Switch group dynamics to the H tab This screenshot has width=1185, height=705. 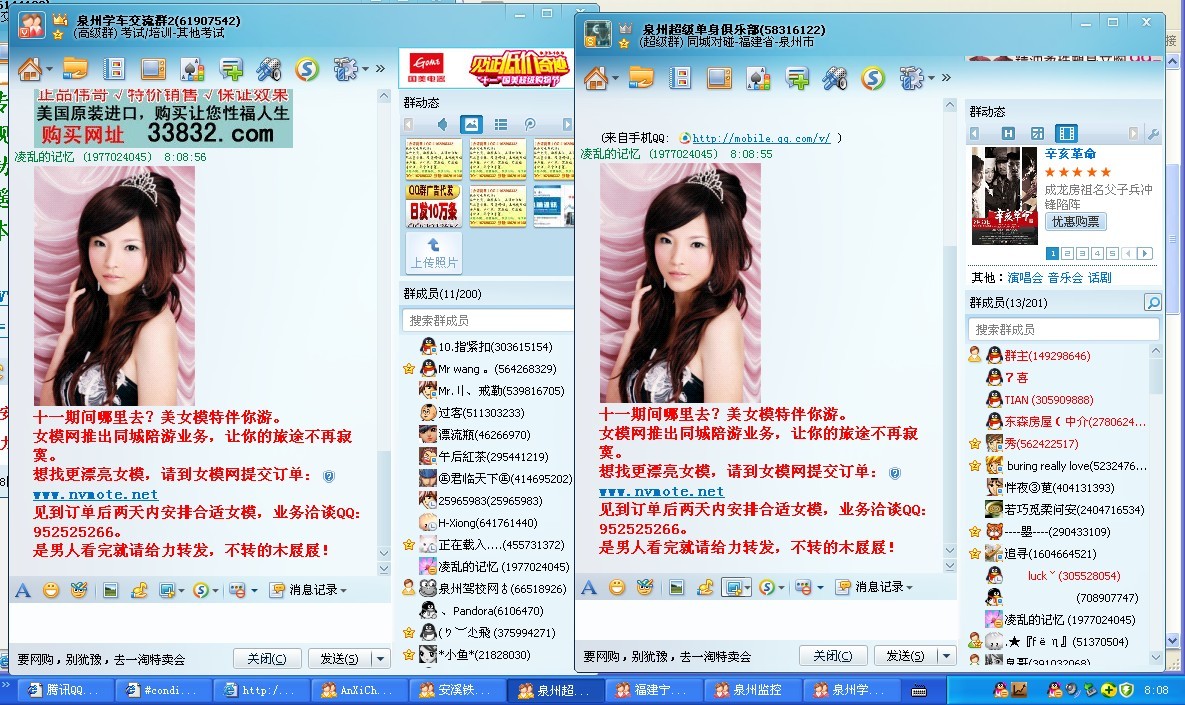1008,134
